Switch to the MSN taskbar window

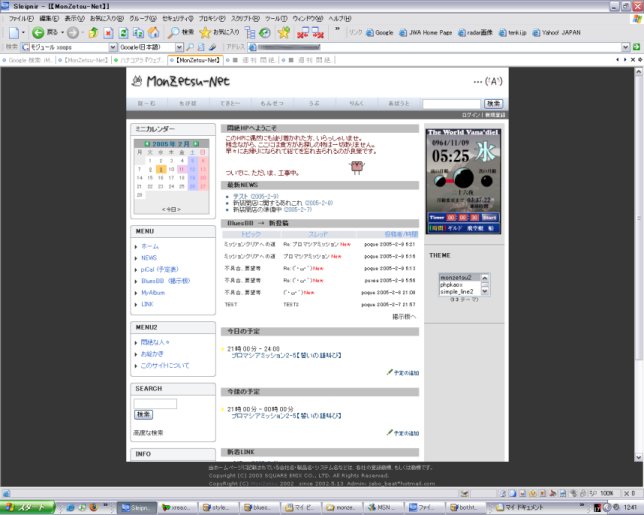(x=383, y=508)
